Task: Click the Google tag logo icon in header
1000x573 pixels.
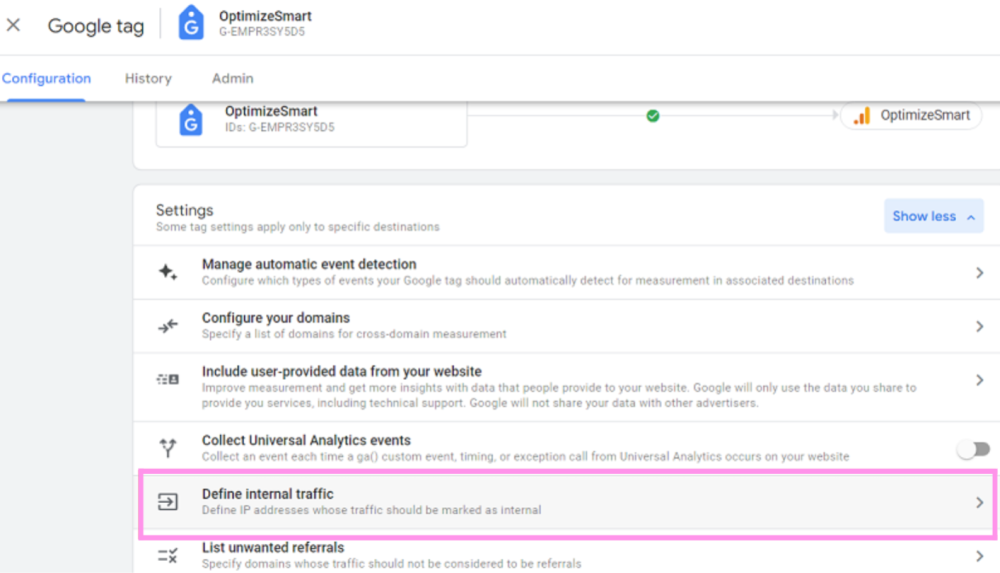Action: (190, 23)
